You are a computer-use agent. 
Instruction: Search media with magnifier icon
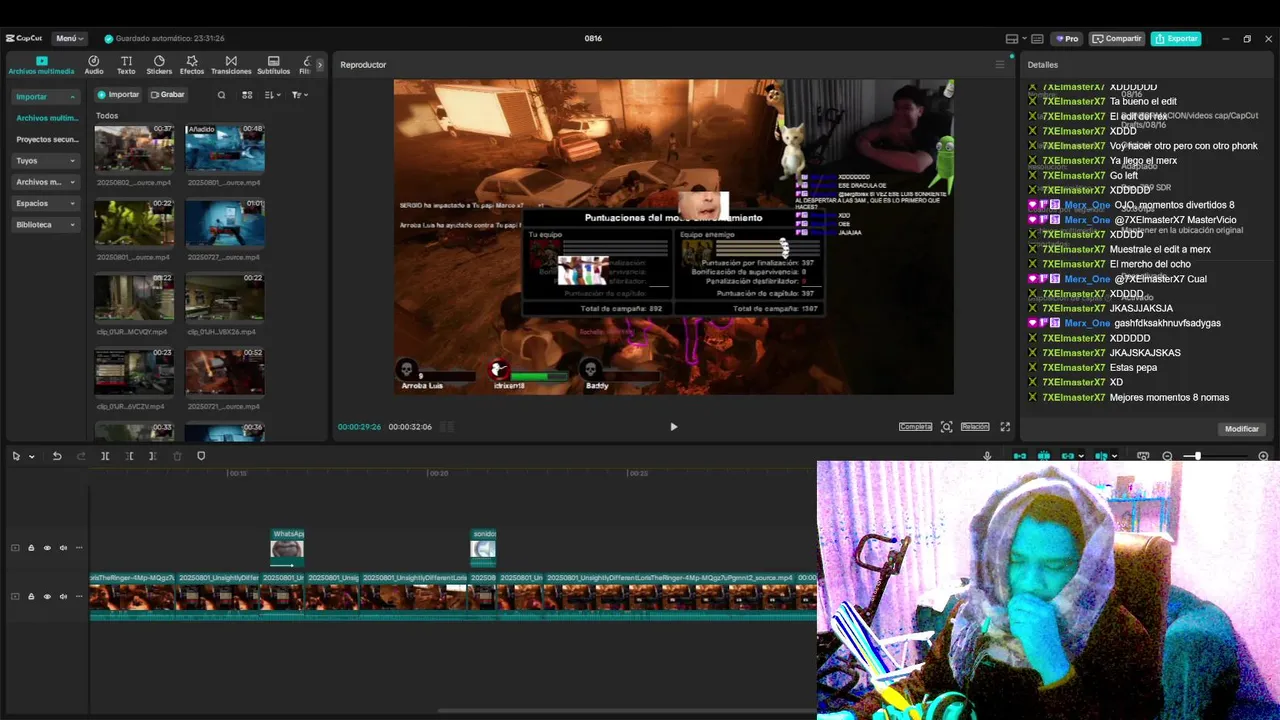[222, 95]
